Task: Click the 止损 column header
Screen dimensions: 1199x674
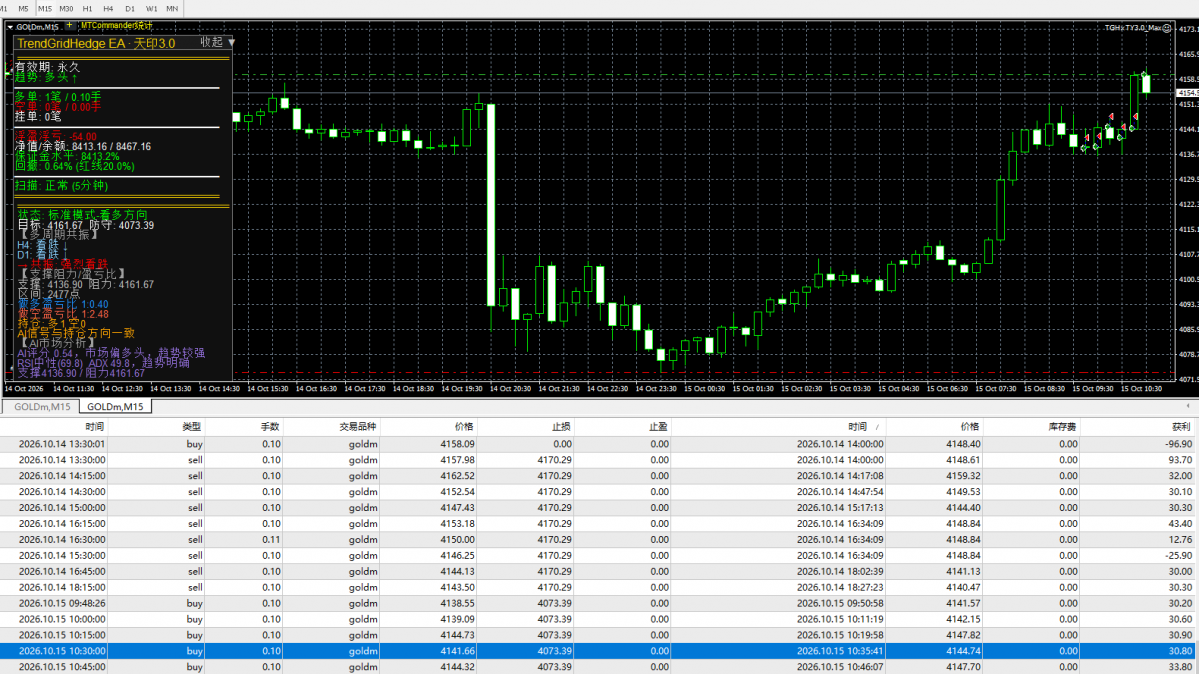Action: click(x=561, y=426)
